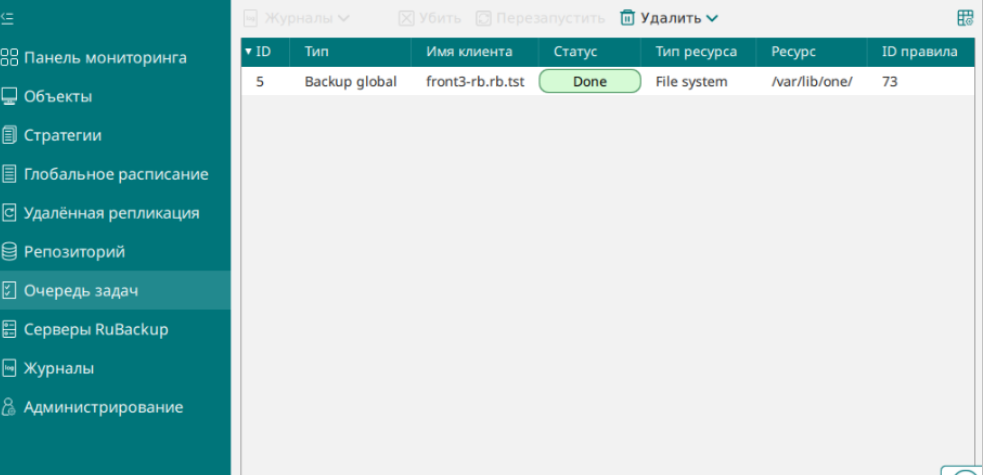Click the Перезапустить toolbar restart icon
Image resolution: width=983 pixels, height=475 pixels.
483,18
